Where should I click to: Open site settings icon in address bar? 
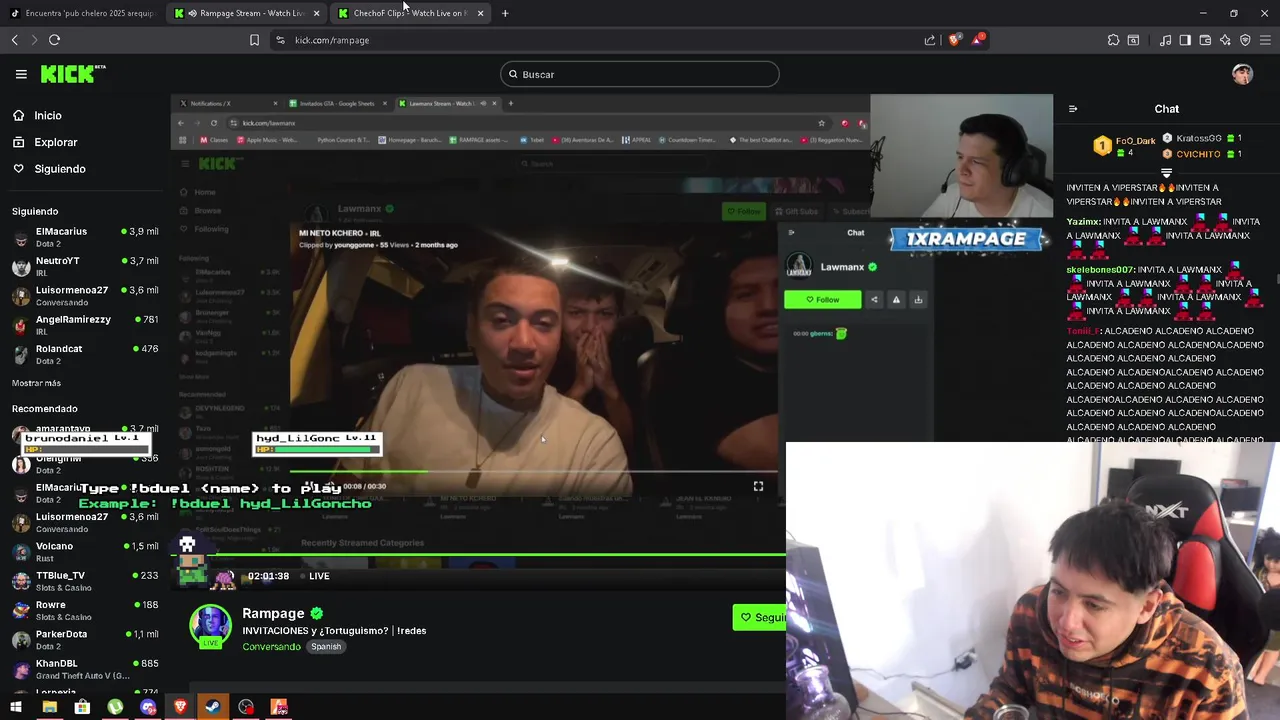[x=280, y=40]
